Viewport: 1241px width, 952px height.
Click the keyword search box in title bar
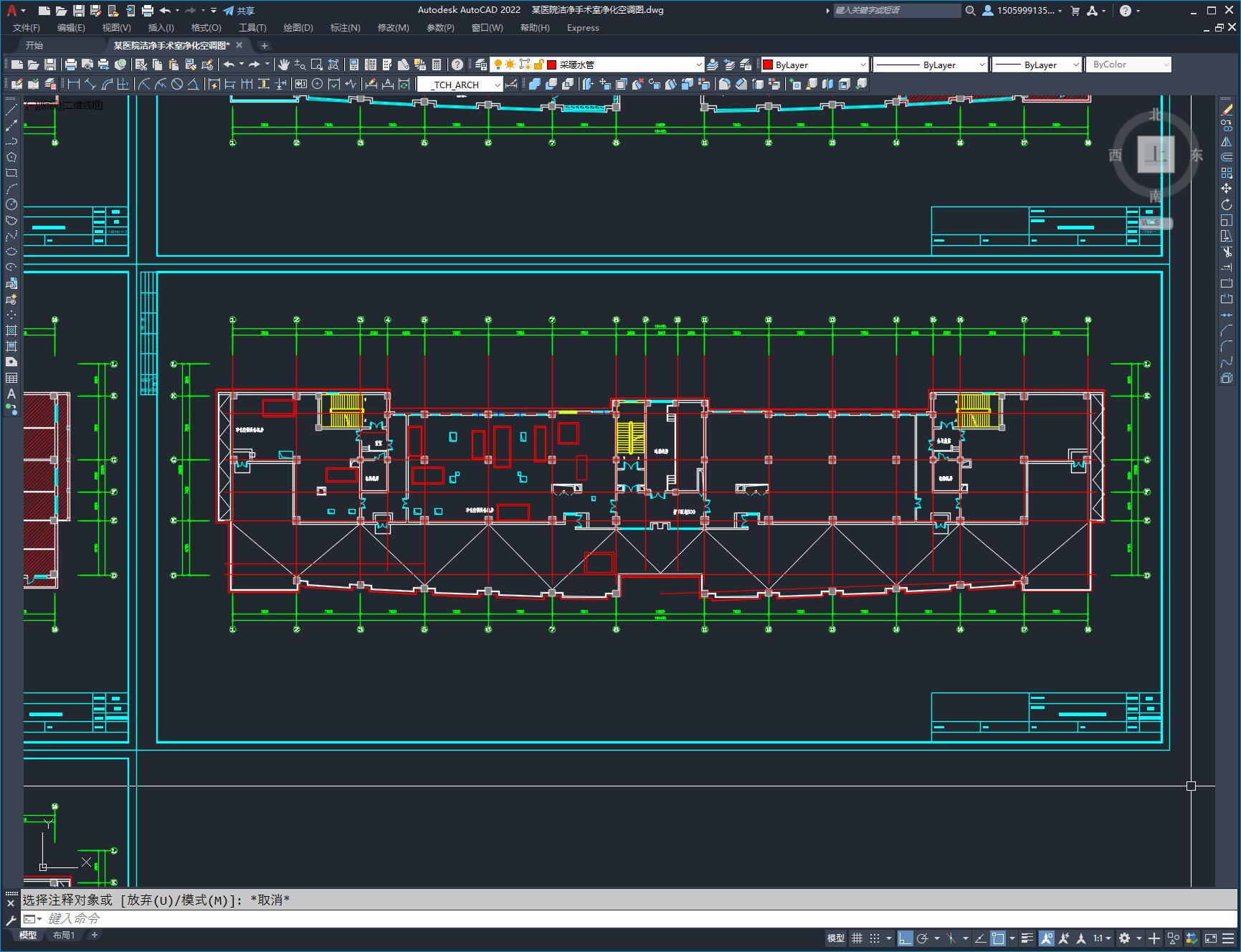pos(896,11)
